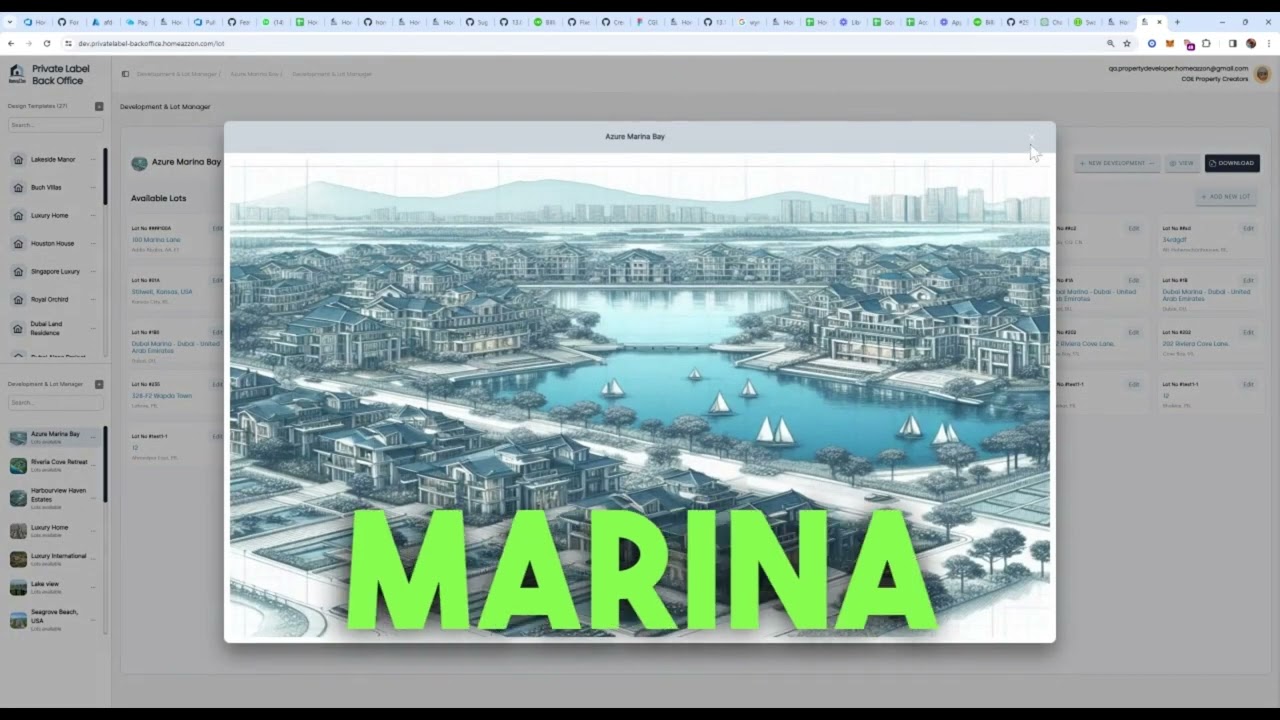This screenshot has height=720, width=1280.
Task: Click the Add New Lot button
Action: [x=1226, y=196]
